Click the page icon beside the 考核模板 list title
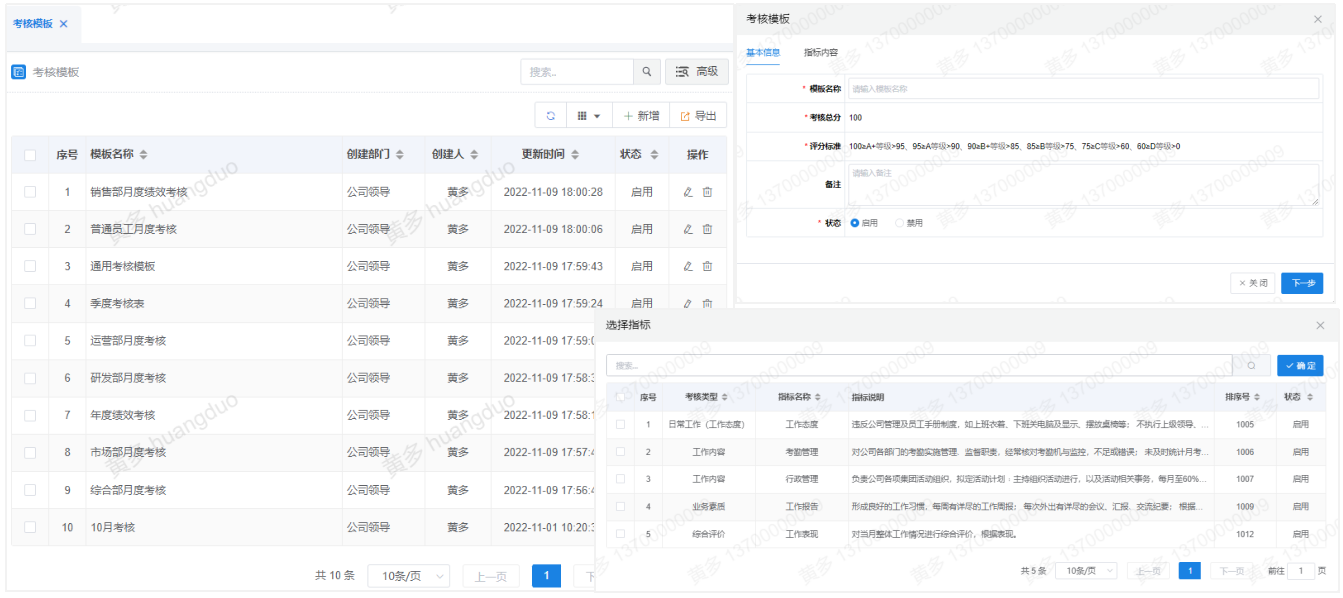 tap(19, 72)
